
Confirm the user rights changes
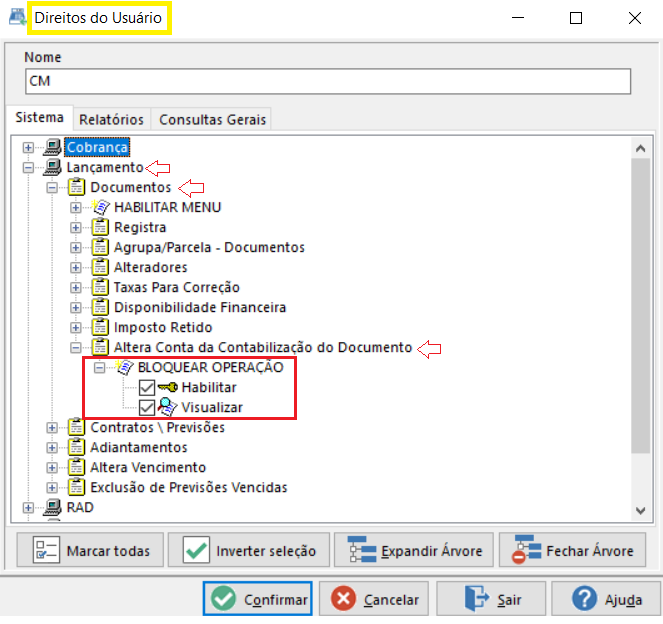coord(258,599)
